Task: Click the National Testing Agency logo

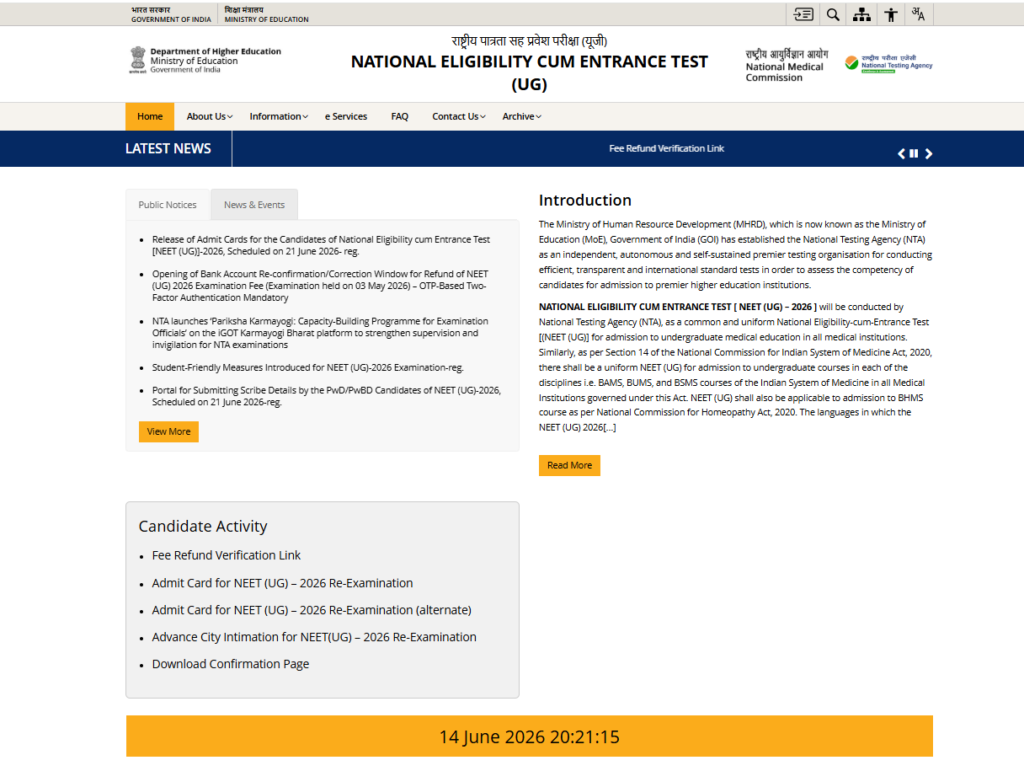Action: click(x=888, y=63)
